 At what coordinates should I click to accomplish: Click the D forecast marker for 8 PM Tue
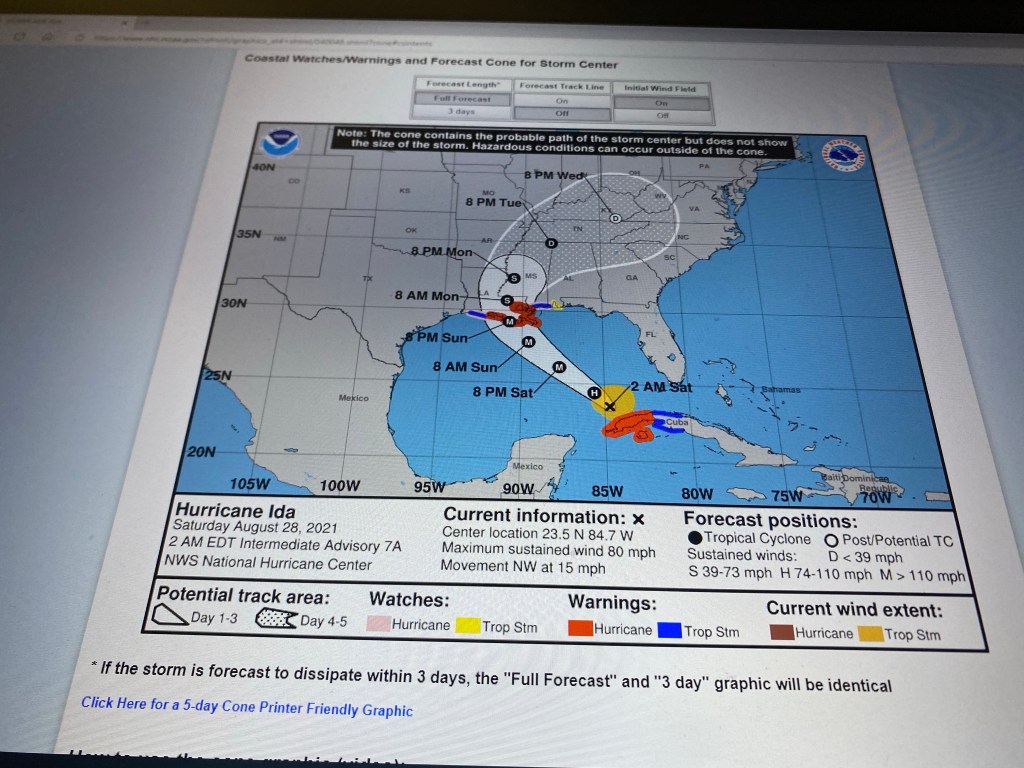coord(550,243)
